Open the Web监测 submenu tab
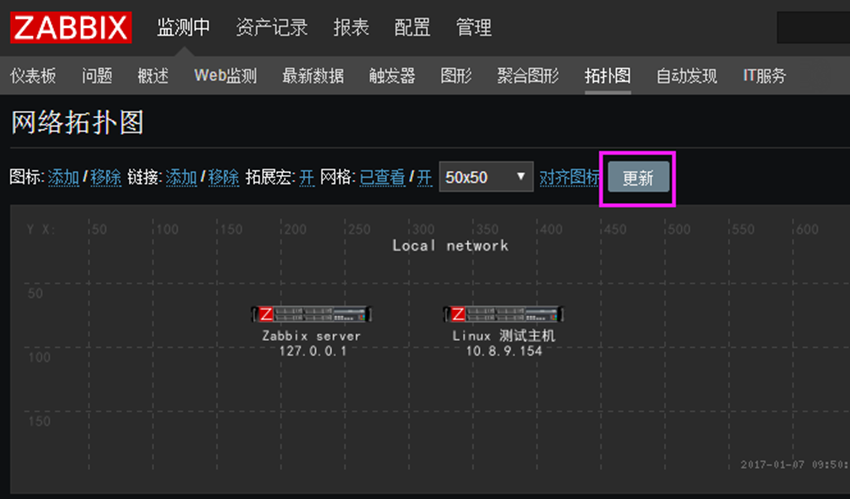The image size is (850, 499). 226,75
